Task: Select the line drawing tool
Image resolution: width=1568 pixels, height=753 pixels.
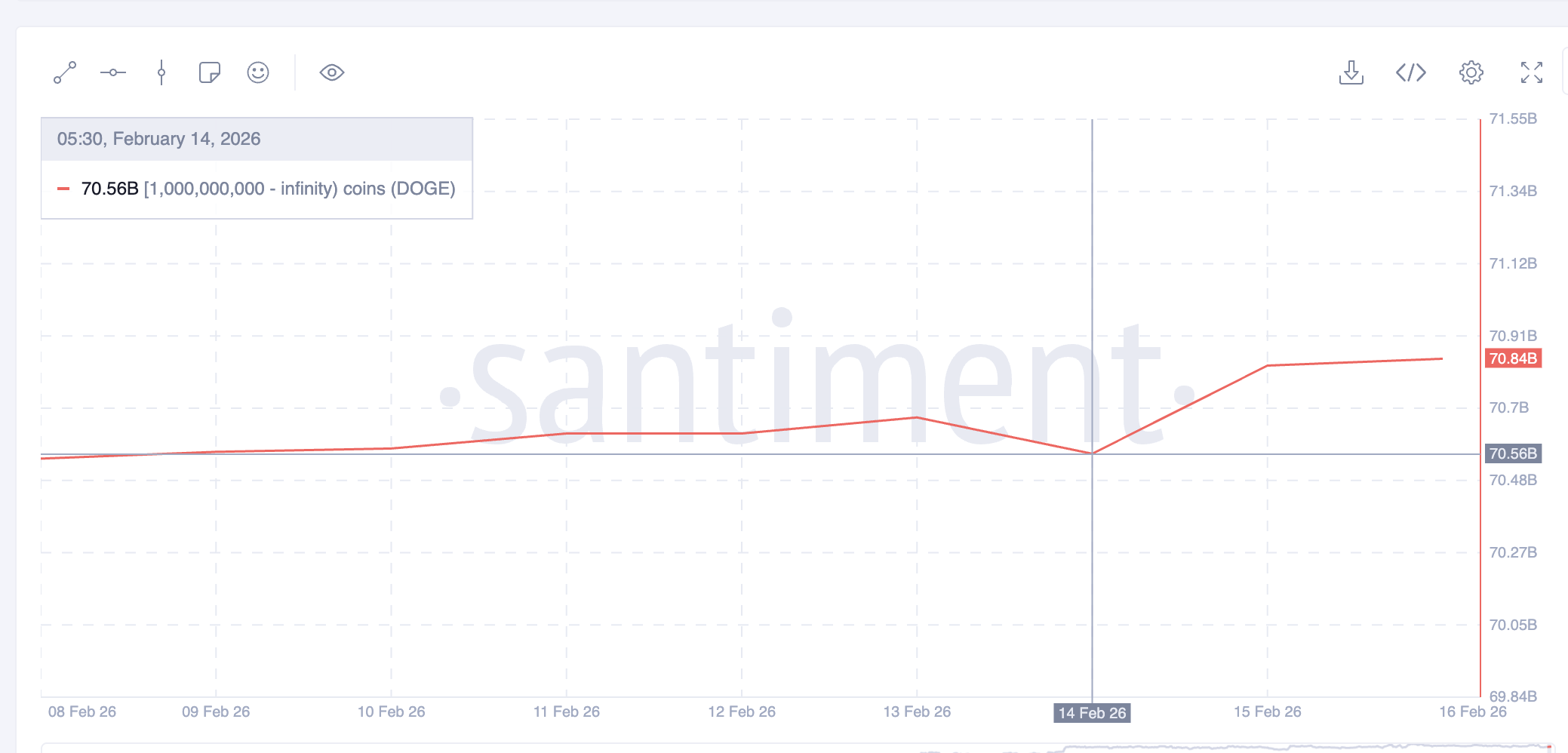Action: [65, 72]
